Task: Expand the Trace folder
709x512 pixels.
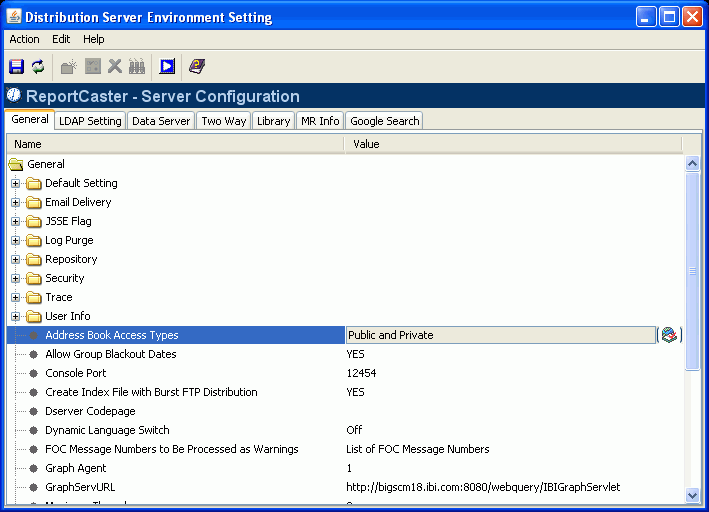Action: pos(16,297)
